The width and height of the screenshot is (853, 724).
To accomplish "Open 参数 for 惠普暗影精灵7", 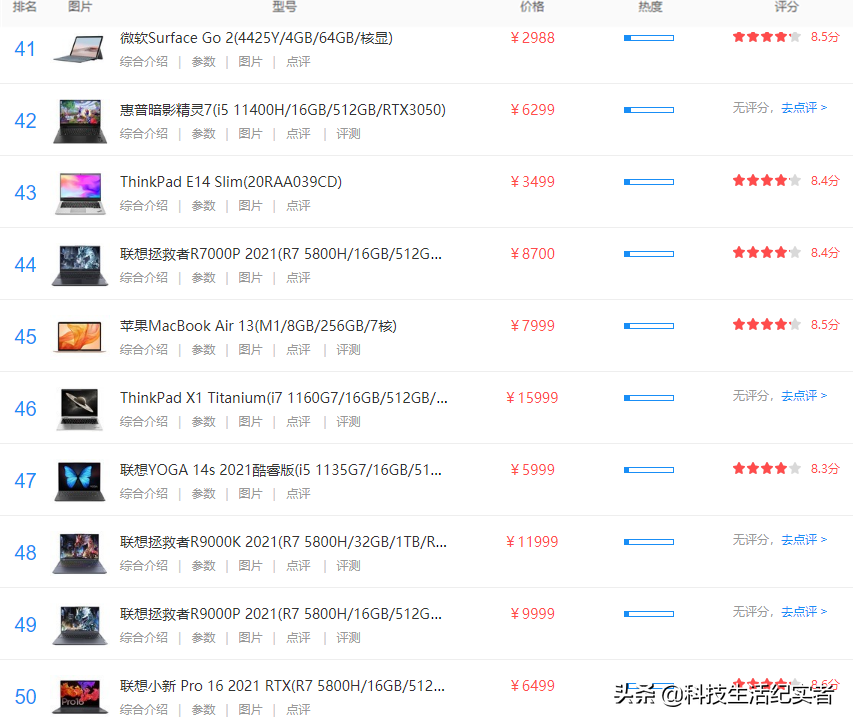I will pos(203,134).
